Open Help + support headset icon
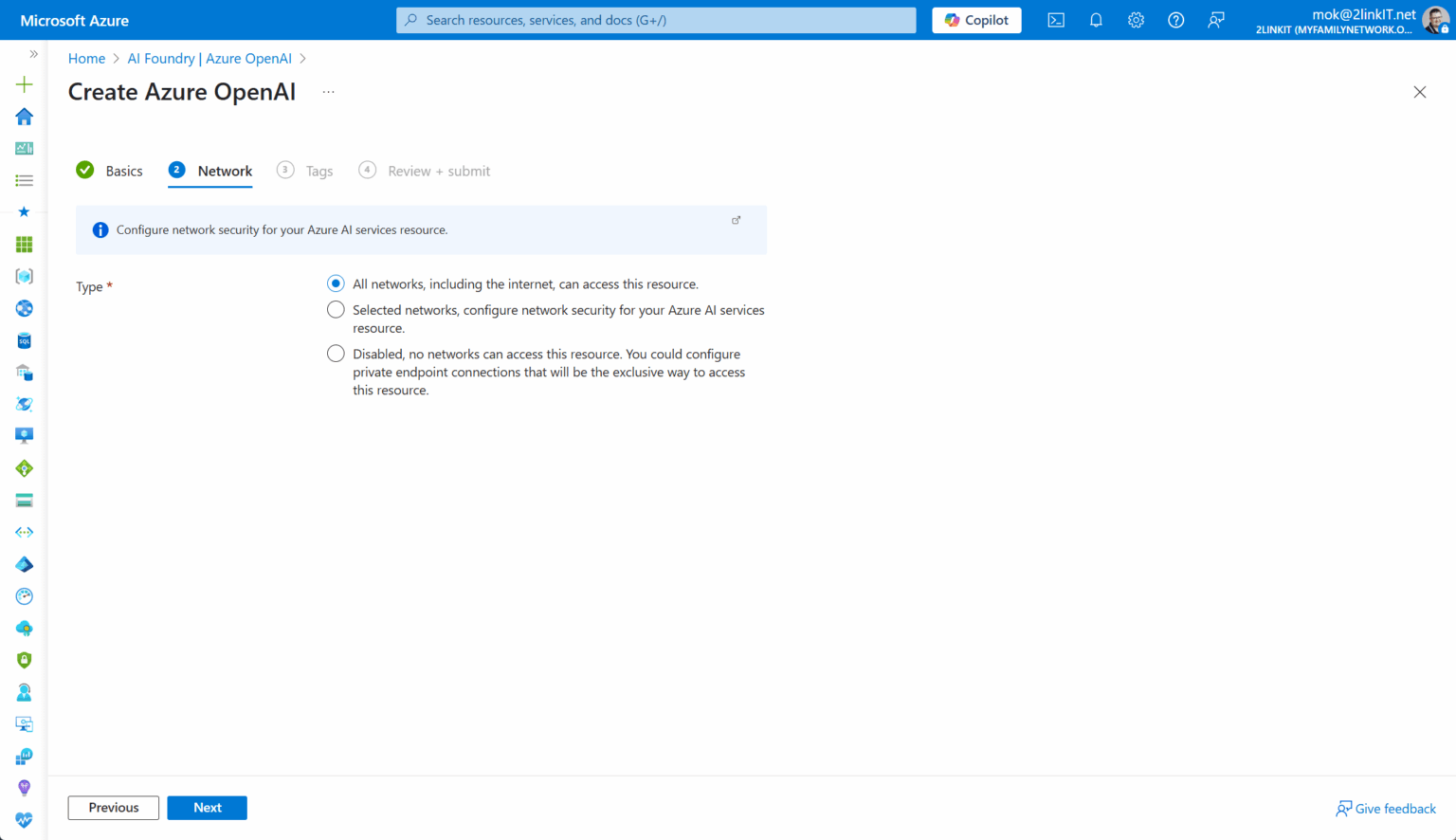1456x840 pixels. (24, 692)
